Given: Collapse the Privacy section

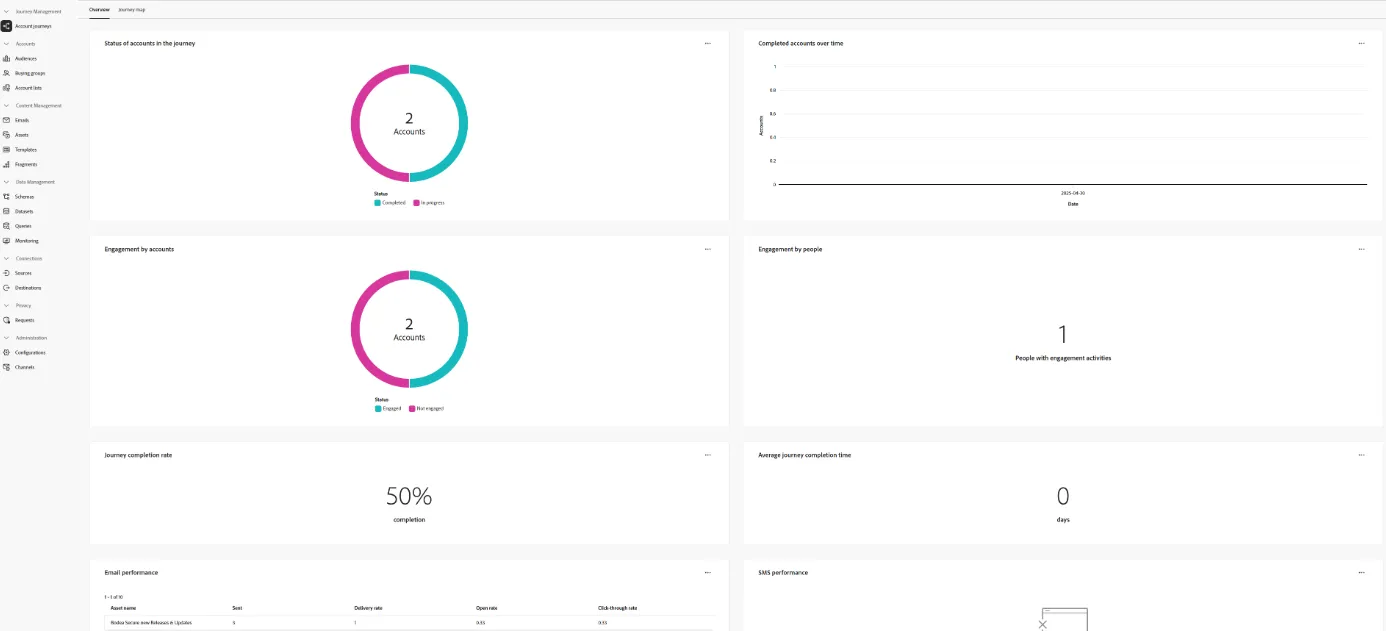Looking at the screenshot, I should 6,305.
